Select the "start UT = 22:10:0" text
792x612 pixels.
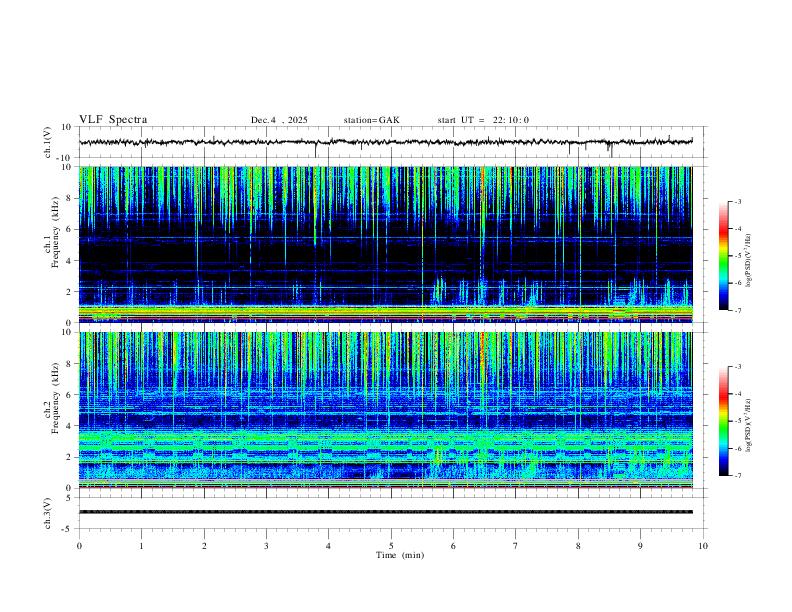[483, 120]
